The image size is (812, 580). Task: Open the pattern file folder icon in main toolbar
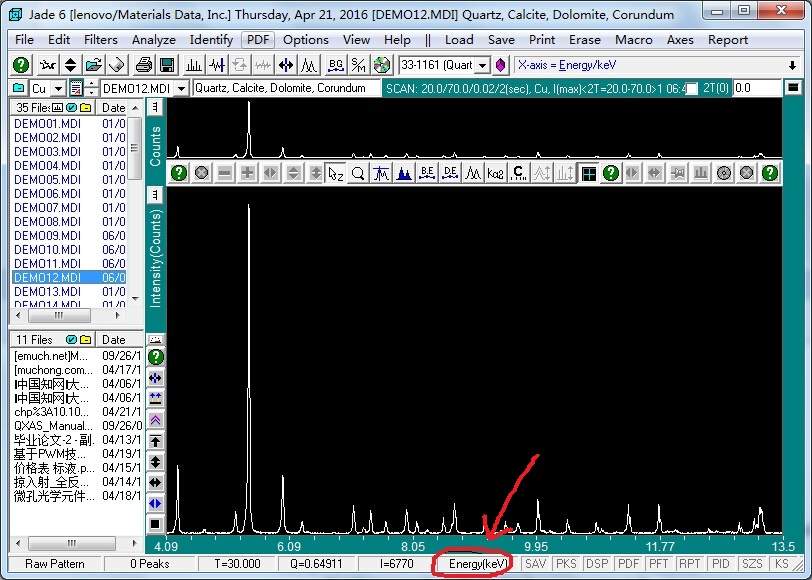point(94,65)
